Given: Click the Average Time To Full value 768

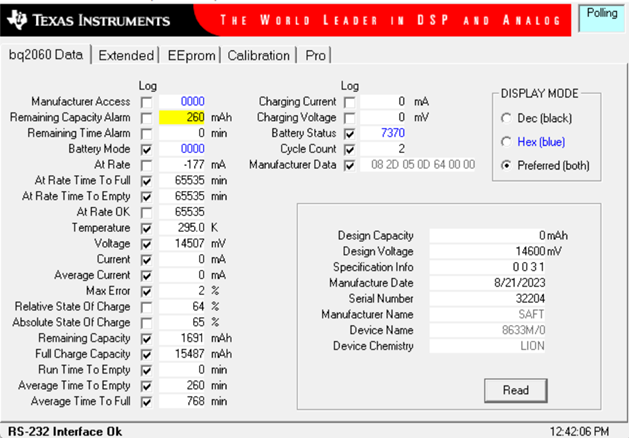Looking at the screenshot, I should pos(182,401).
